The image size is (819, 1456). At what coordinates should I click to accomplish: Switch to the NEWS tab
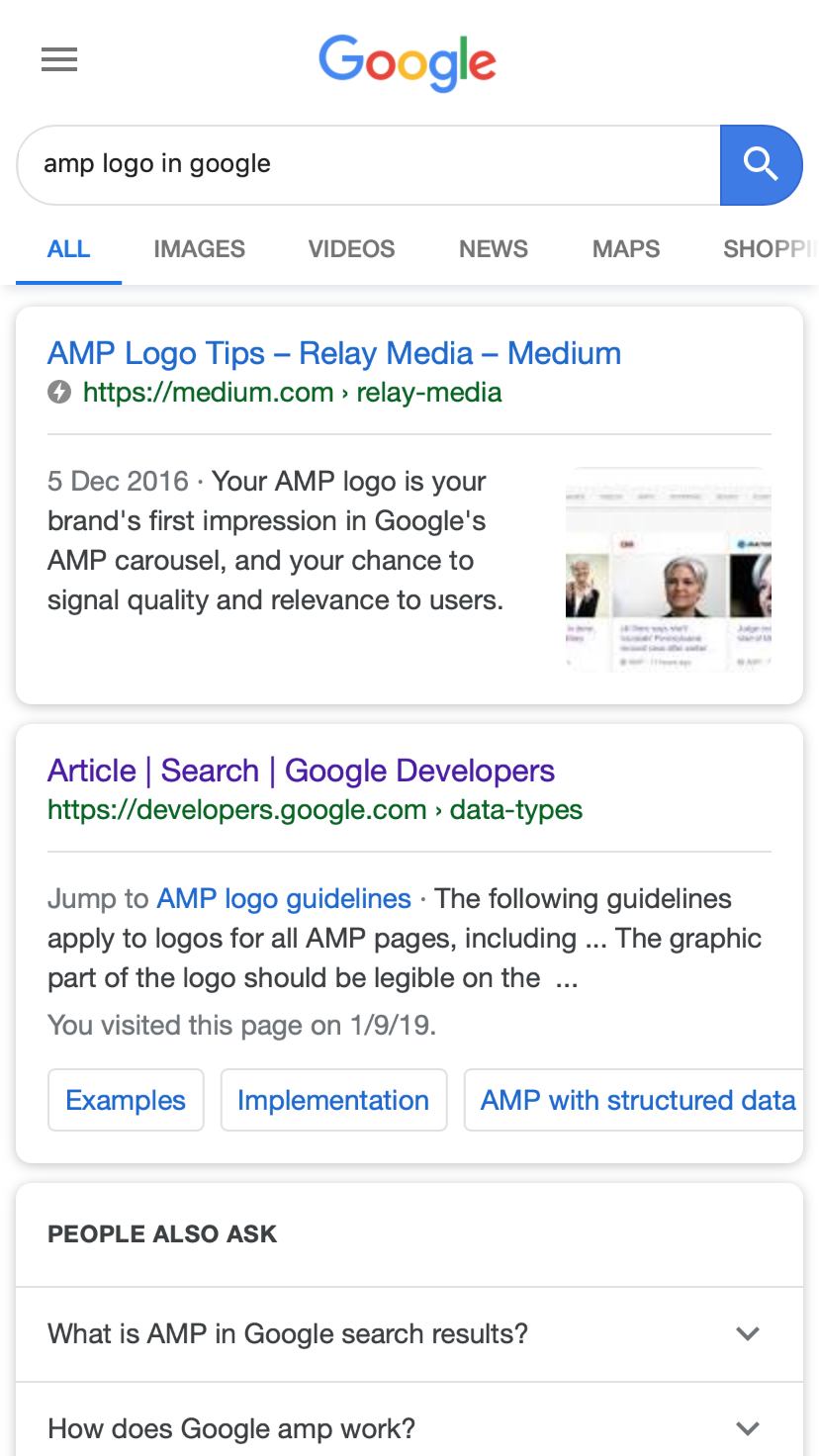click(494, 249)
